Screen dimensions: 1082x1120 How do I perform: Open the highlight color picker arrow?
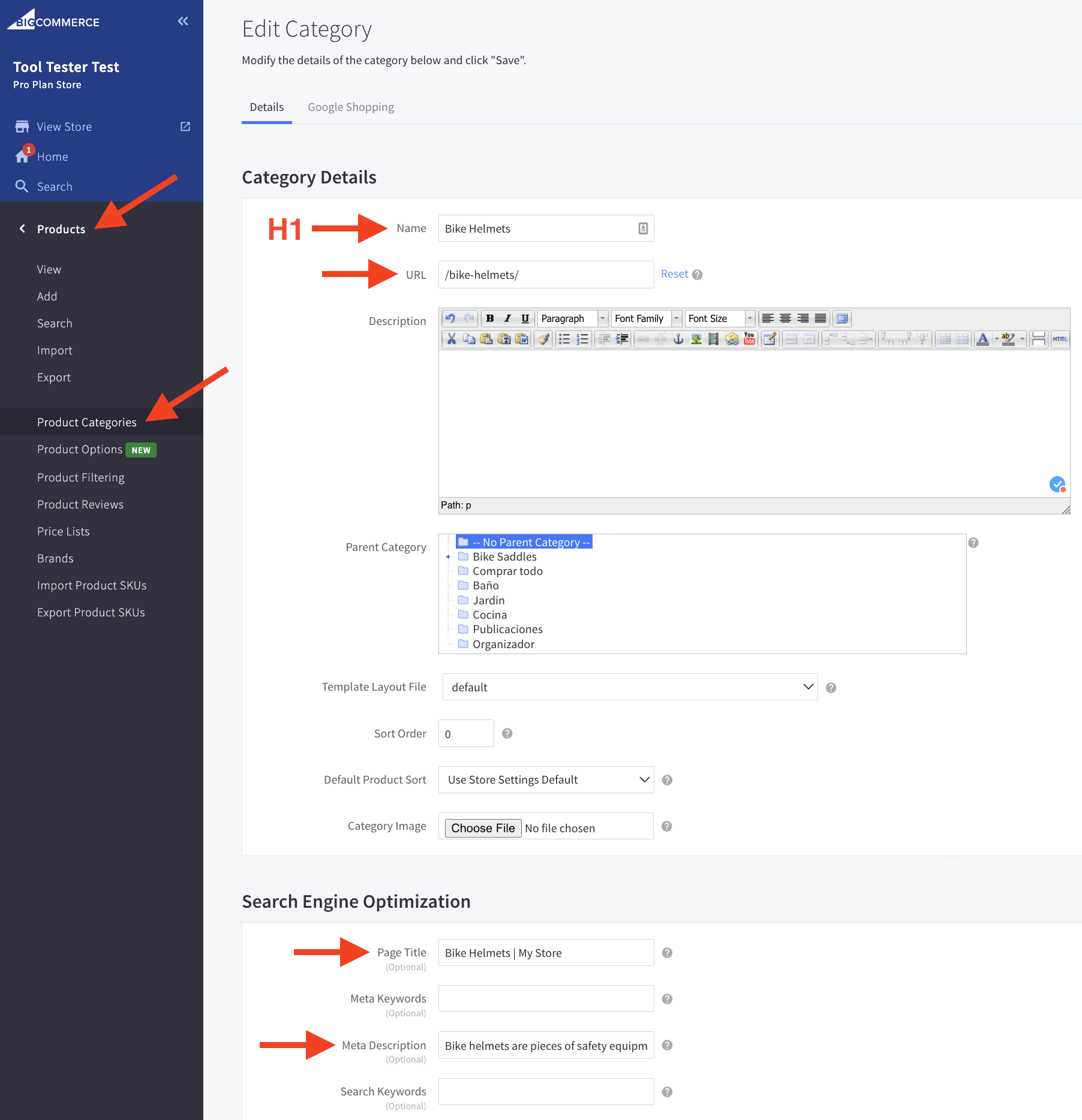1022,339
